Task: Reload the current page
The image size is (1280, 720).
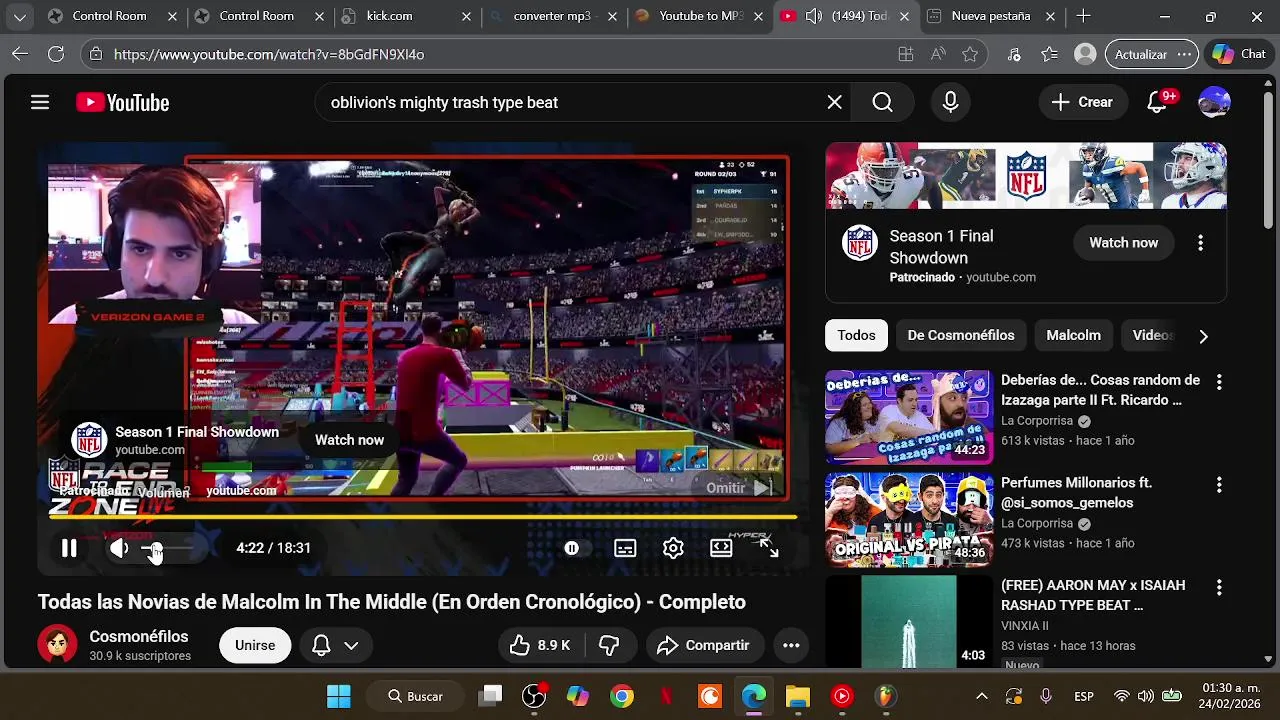Action: [x=56, y=54]
